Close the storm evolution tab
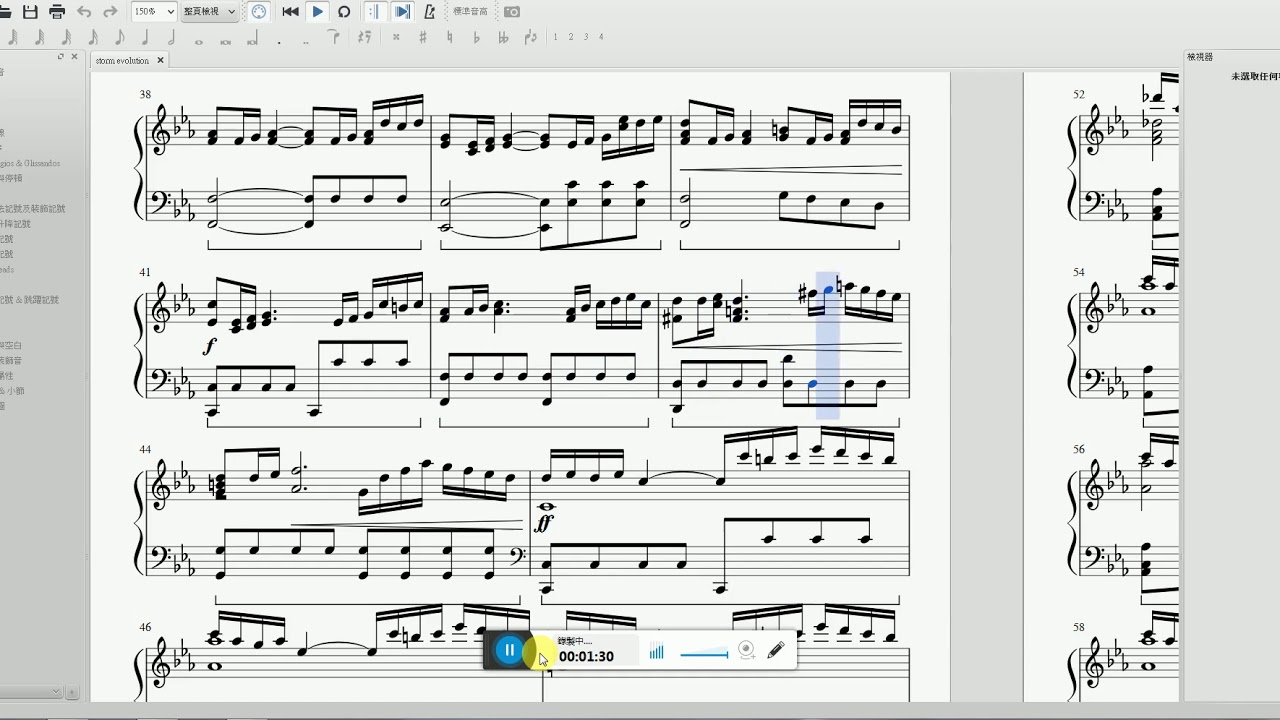The width and height of the screenshot is (1280, 720). (x=160, y=61)
